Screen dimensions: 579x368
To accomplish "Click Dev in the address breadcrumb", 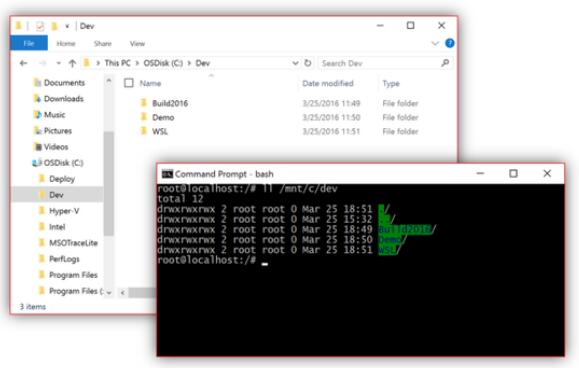I will click(202, 63).
